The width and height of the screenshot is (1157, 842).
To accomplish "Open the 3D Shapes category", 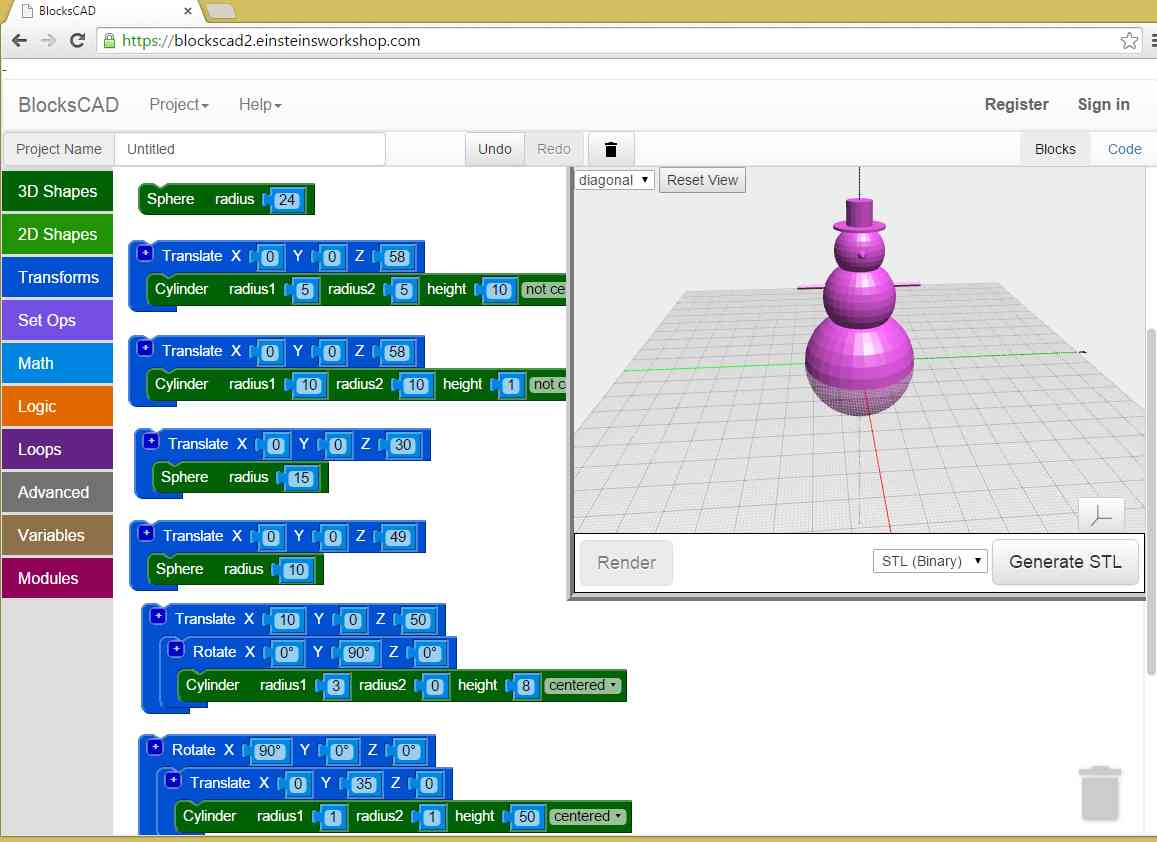I will coord(57,191).
